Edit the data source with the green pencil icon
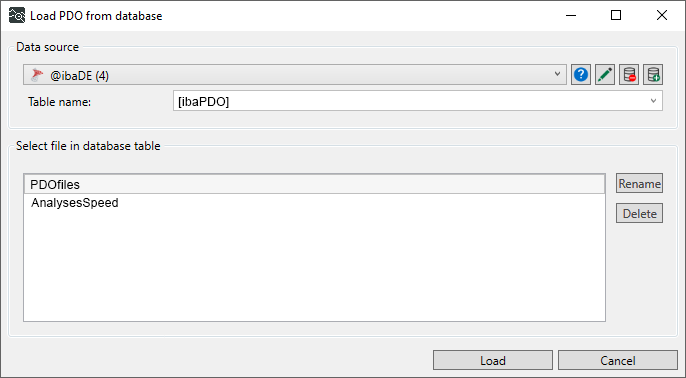Screen dimensions: 686x378 (x=605, y=75)
